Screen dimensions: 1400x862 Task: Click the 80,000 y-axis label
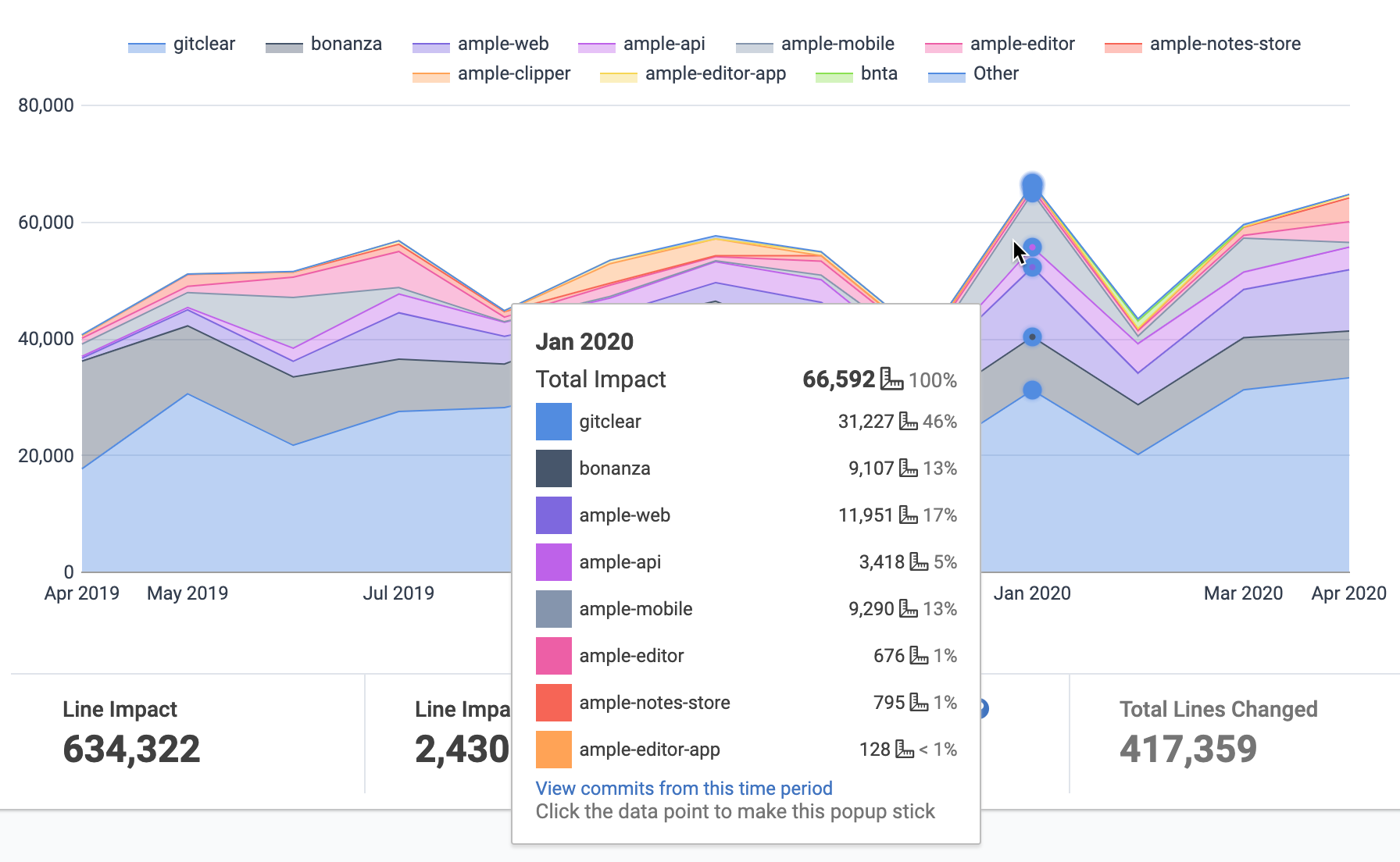pos(46,105)
